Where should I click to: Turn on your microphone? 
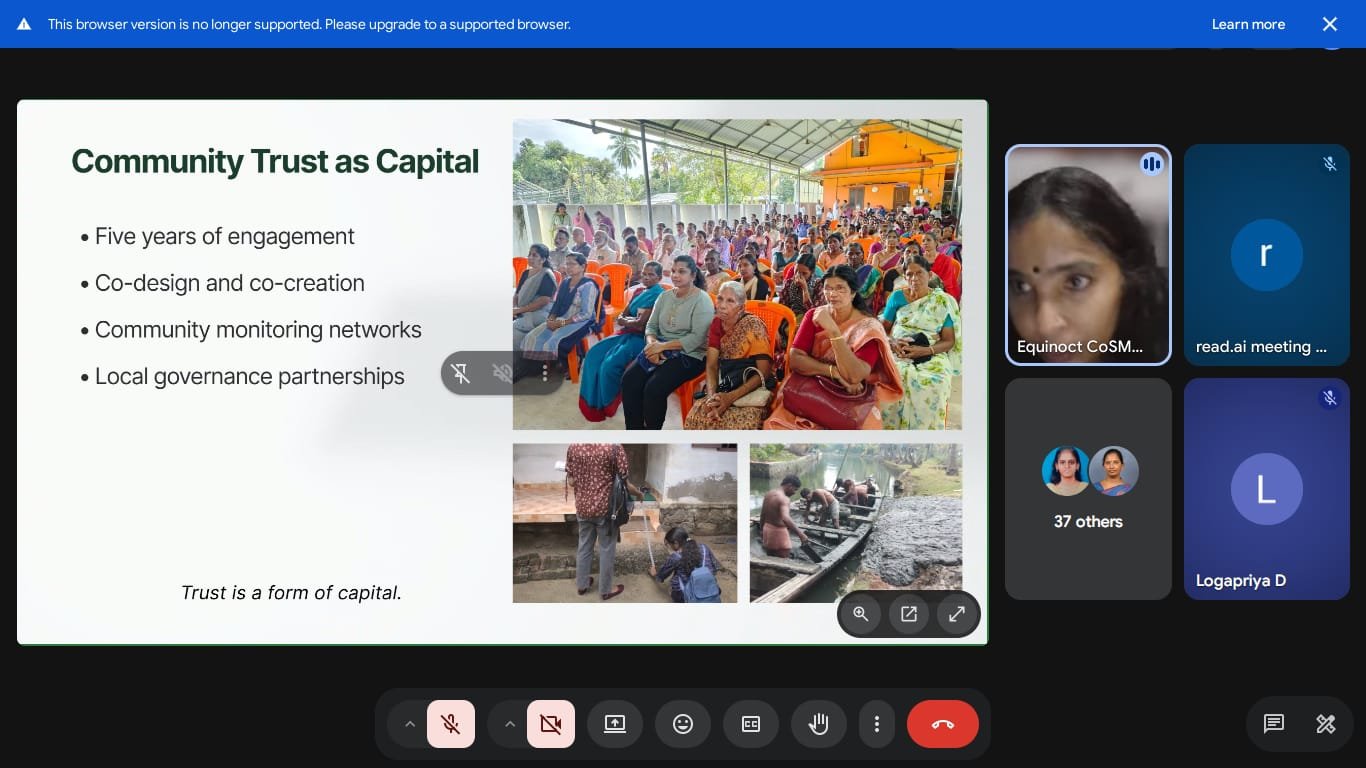click(x=451, y=724)
